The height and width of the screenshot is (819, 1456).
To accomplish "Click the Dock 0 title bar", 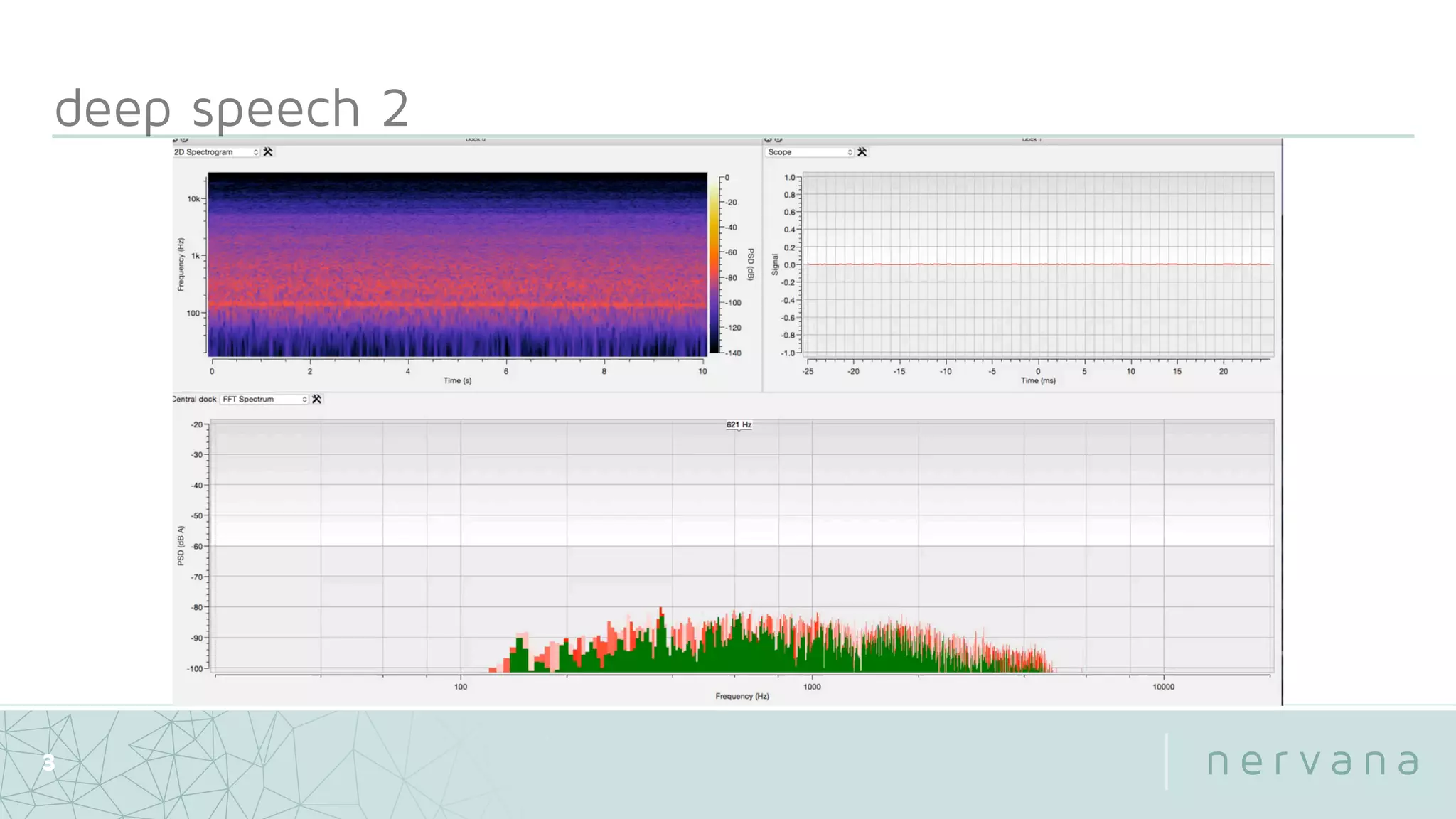I will pos(475,140).
